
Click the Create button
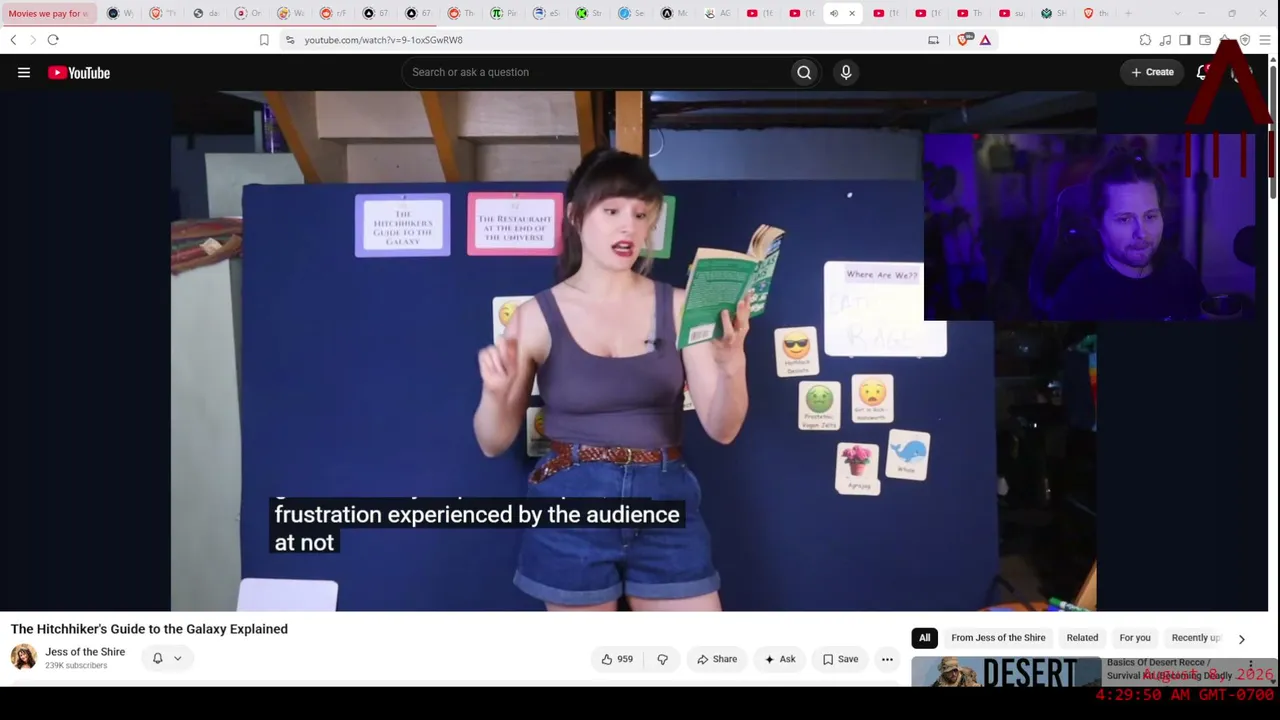[x=1152, y=72]
